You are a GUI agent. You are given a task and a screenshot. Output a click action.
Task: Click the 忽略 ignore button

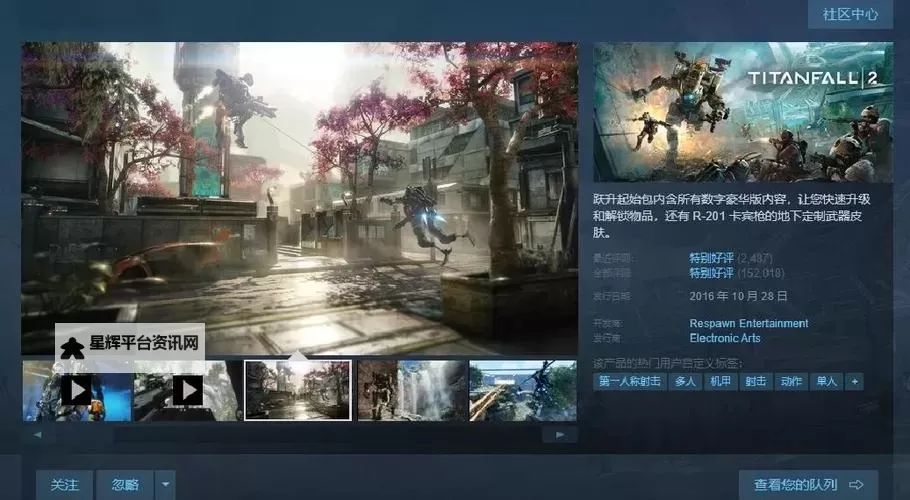[125, 485]
